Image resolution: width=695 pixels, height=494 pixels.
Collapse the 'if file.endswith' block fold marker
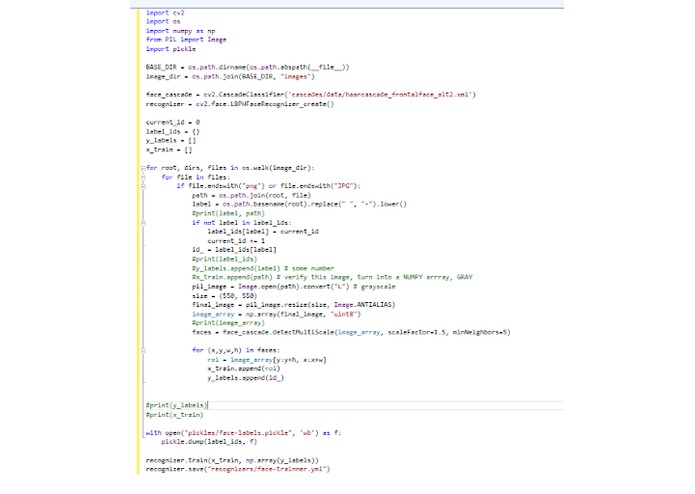point(143,186)
